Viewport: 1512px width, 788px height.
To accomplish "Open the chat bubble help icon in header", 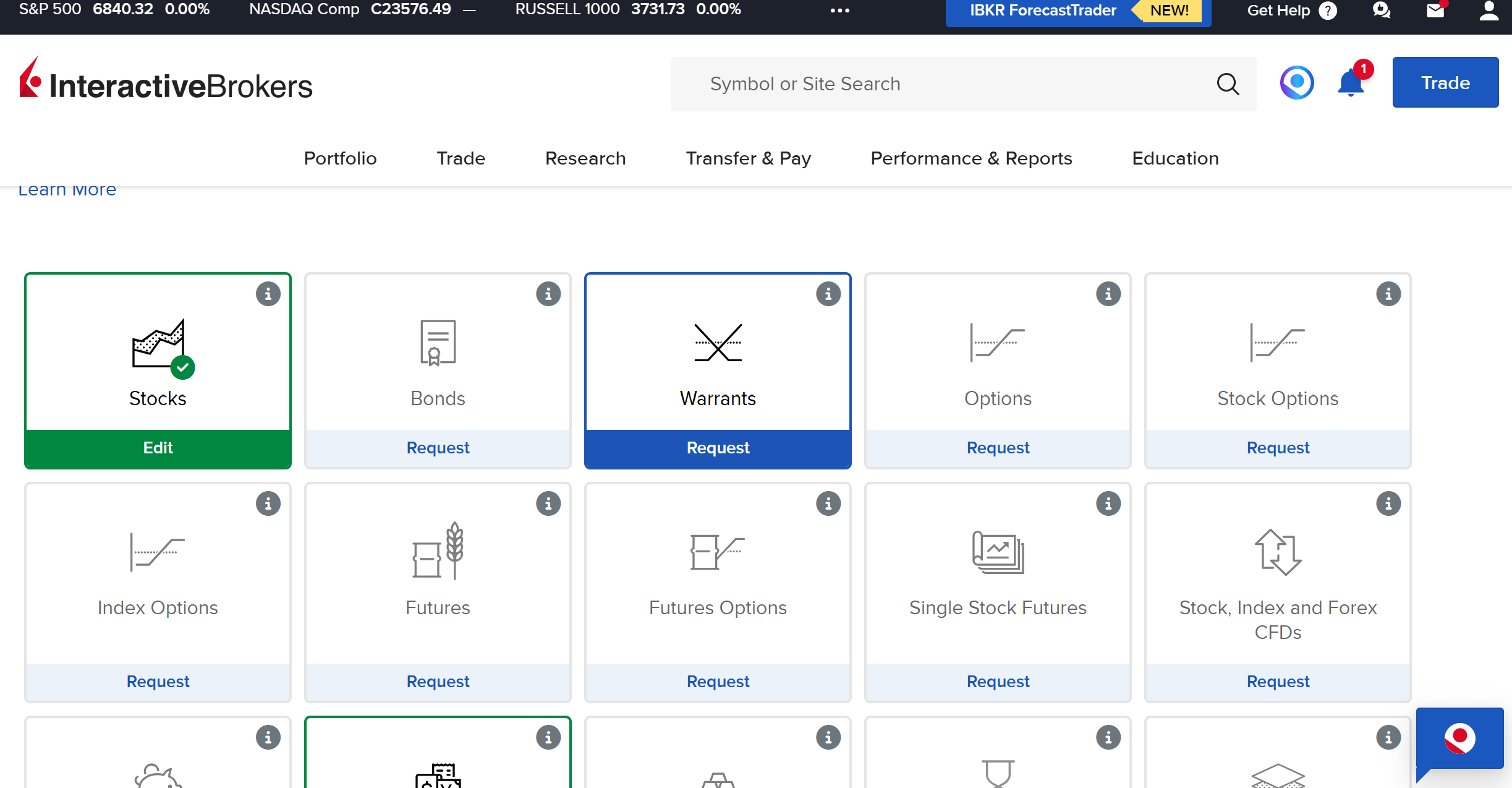I will click(1382, 11).
